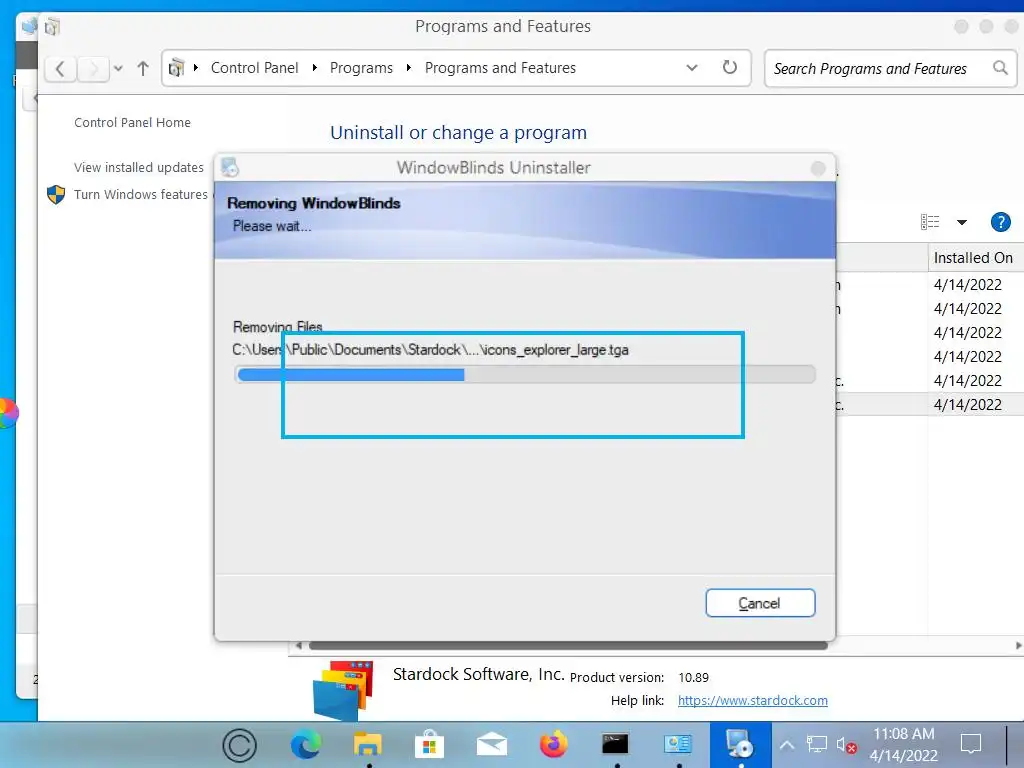The height and width of the screenshot is (768, 1024).
Task: Open the clock showing 11:08 AM
Action: 904,744
